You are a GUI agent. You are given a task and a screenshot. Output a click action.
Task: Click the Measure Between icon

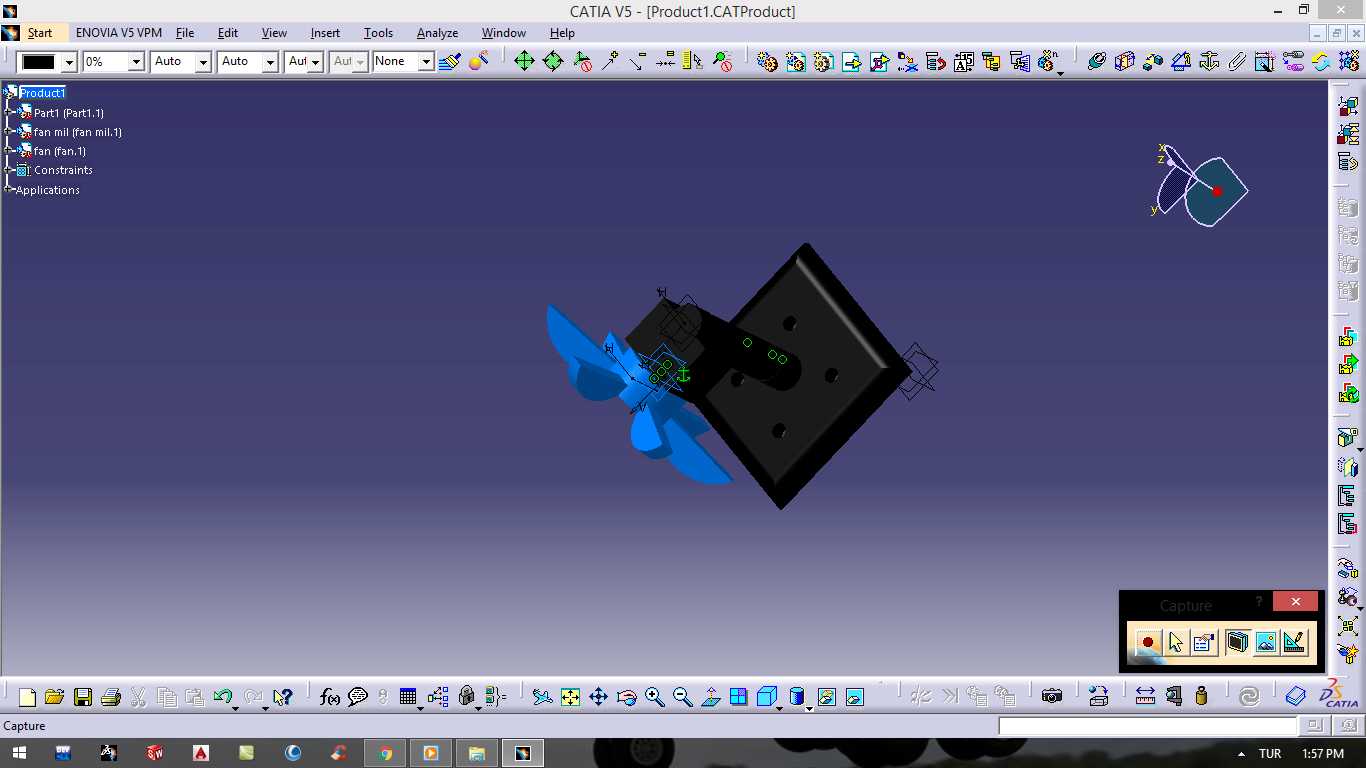[1145, 697]
